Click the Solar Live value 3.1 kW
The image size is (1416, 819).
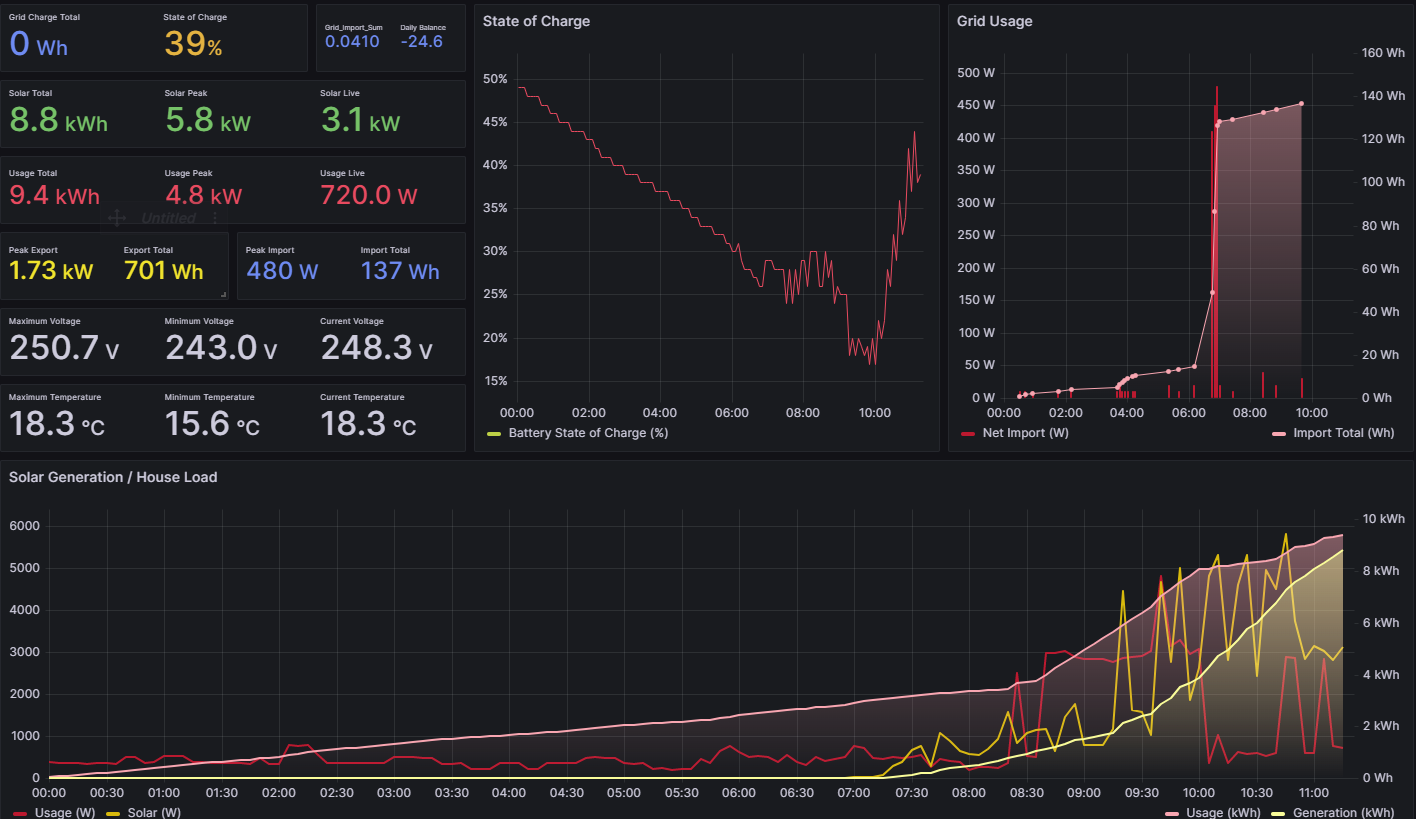click(360, 121)
